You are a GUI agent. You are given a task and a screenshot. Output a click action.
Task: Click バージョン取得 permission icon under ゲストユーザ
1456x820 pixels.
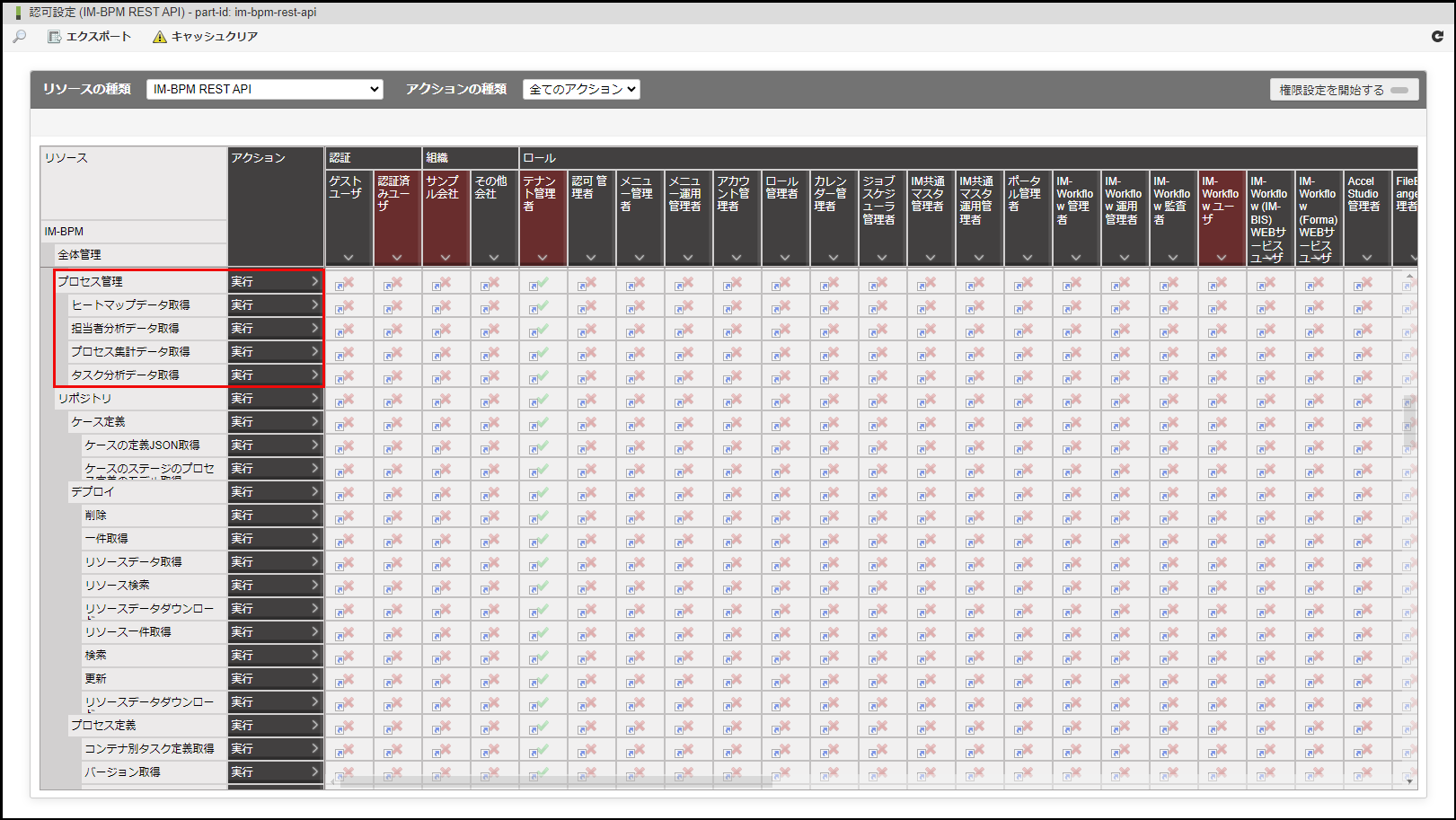tap(345, 773)
